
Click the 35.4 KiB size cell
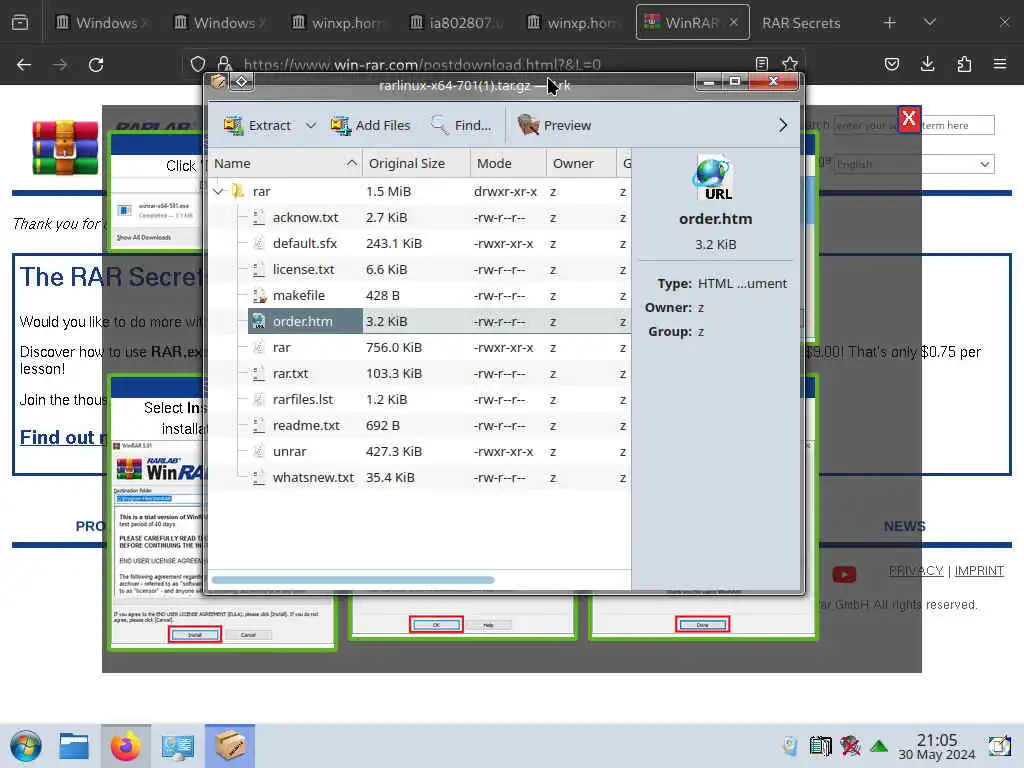390,478
